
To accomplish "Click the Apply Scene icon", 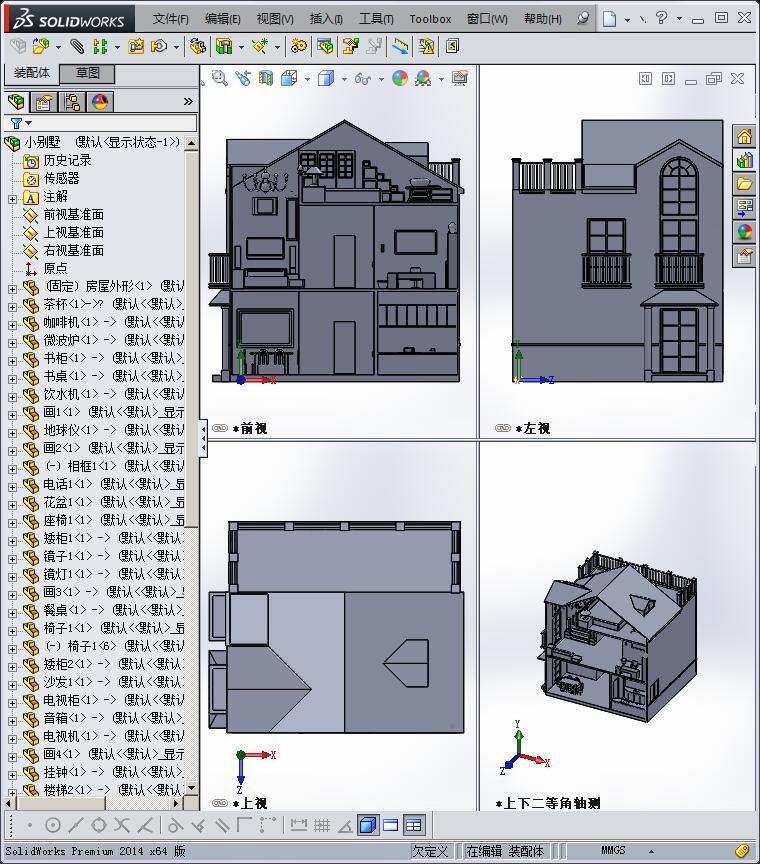I will click(x=423, y=78).
